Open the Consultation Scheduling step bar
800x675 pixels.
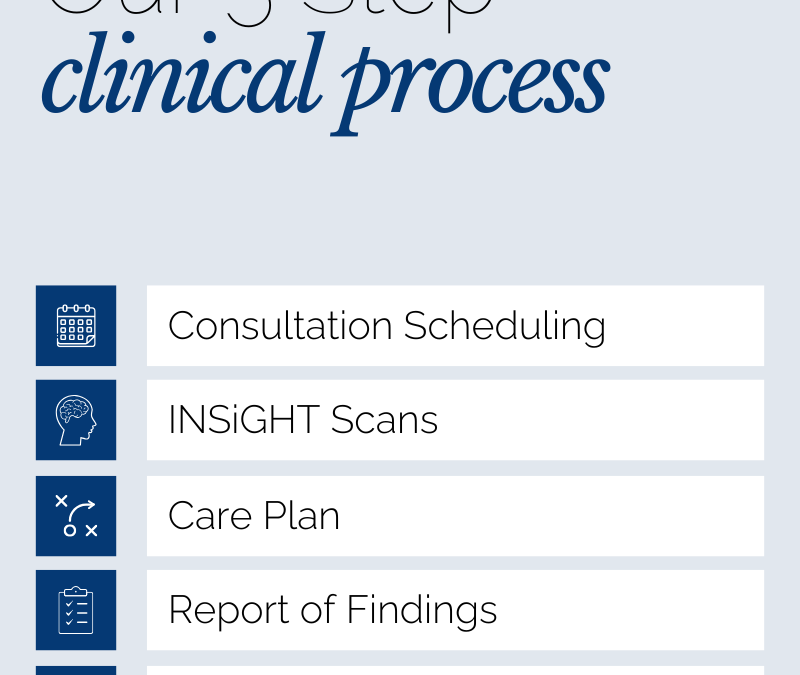tap(455, 326)
